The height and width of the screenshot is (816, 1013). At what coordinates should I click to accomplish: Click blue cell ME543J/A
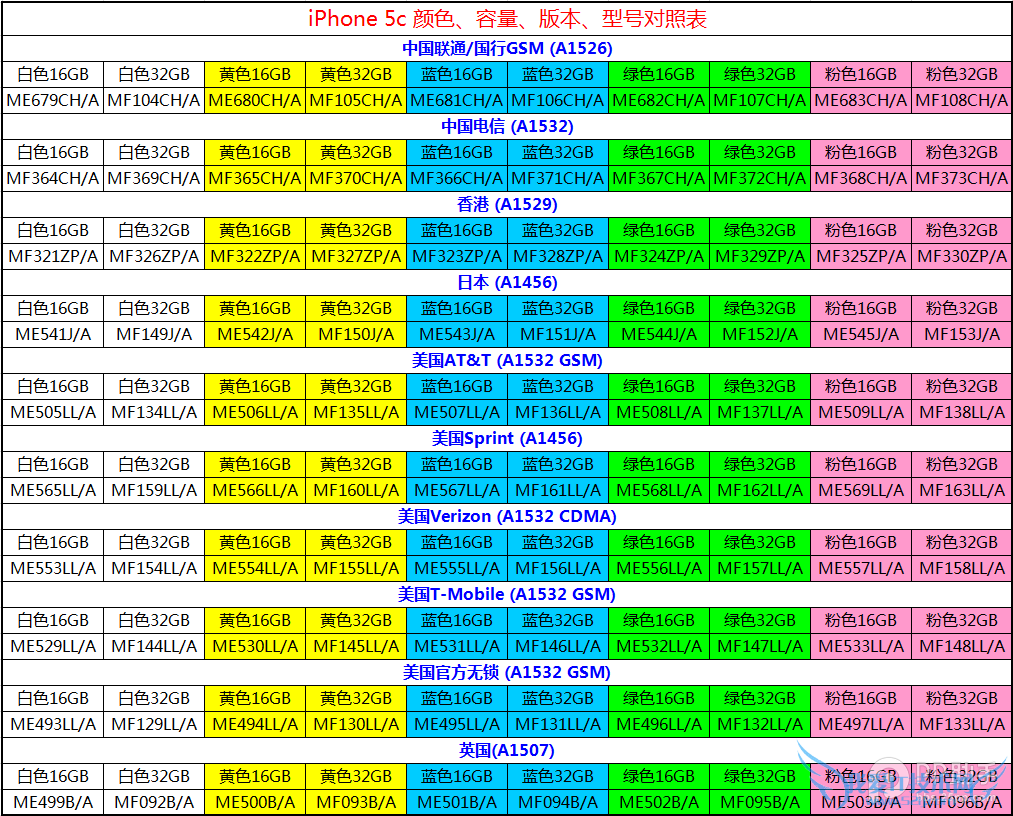point(457,335)
